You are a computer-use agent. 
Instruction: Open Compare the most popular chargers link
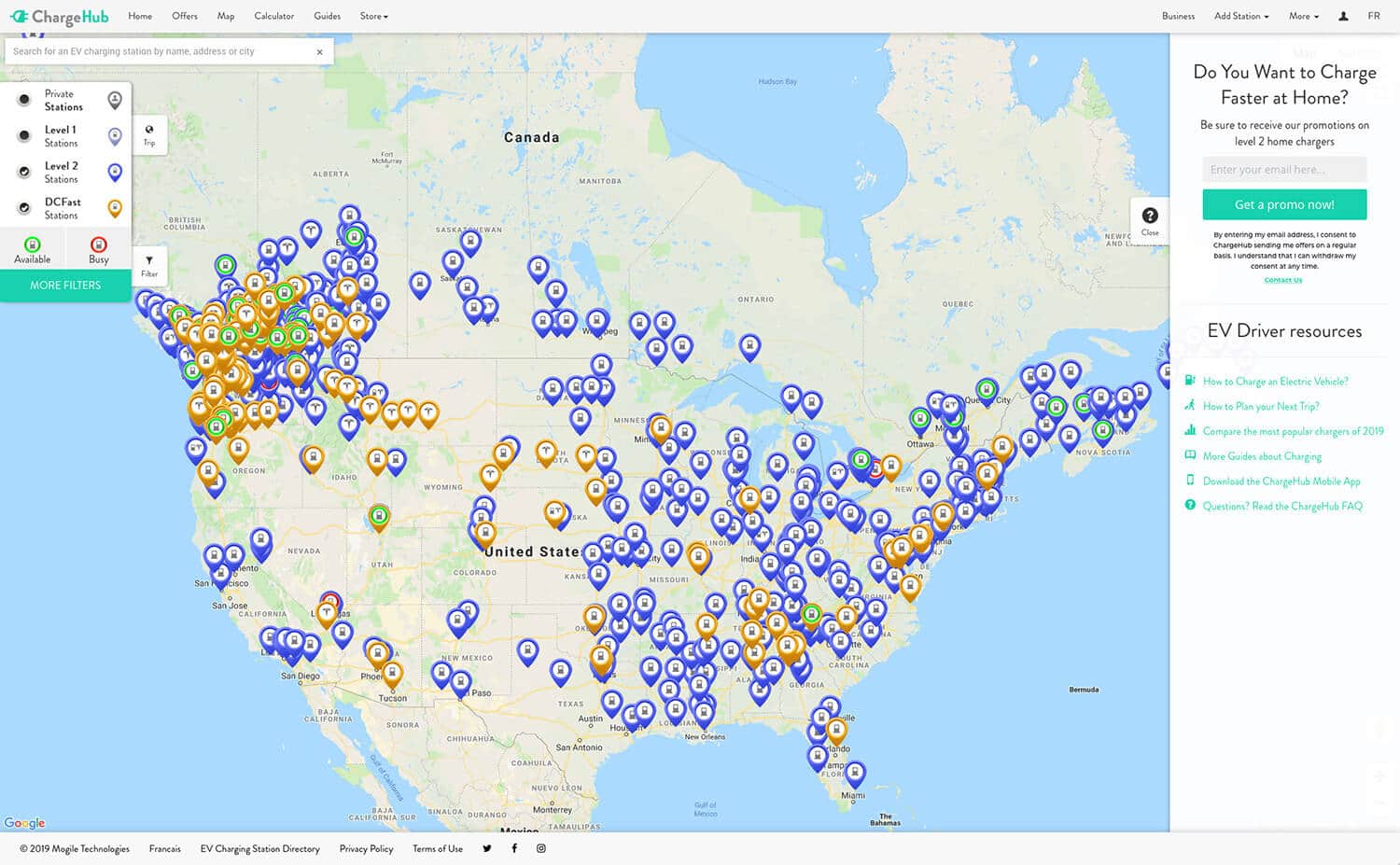pos(1293,431)
